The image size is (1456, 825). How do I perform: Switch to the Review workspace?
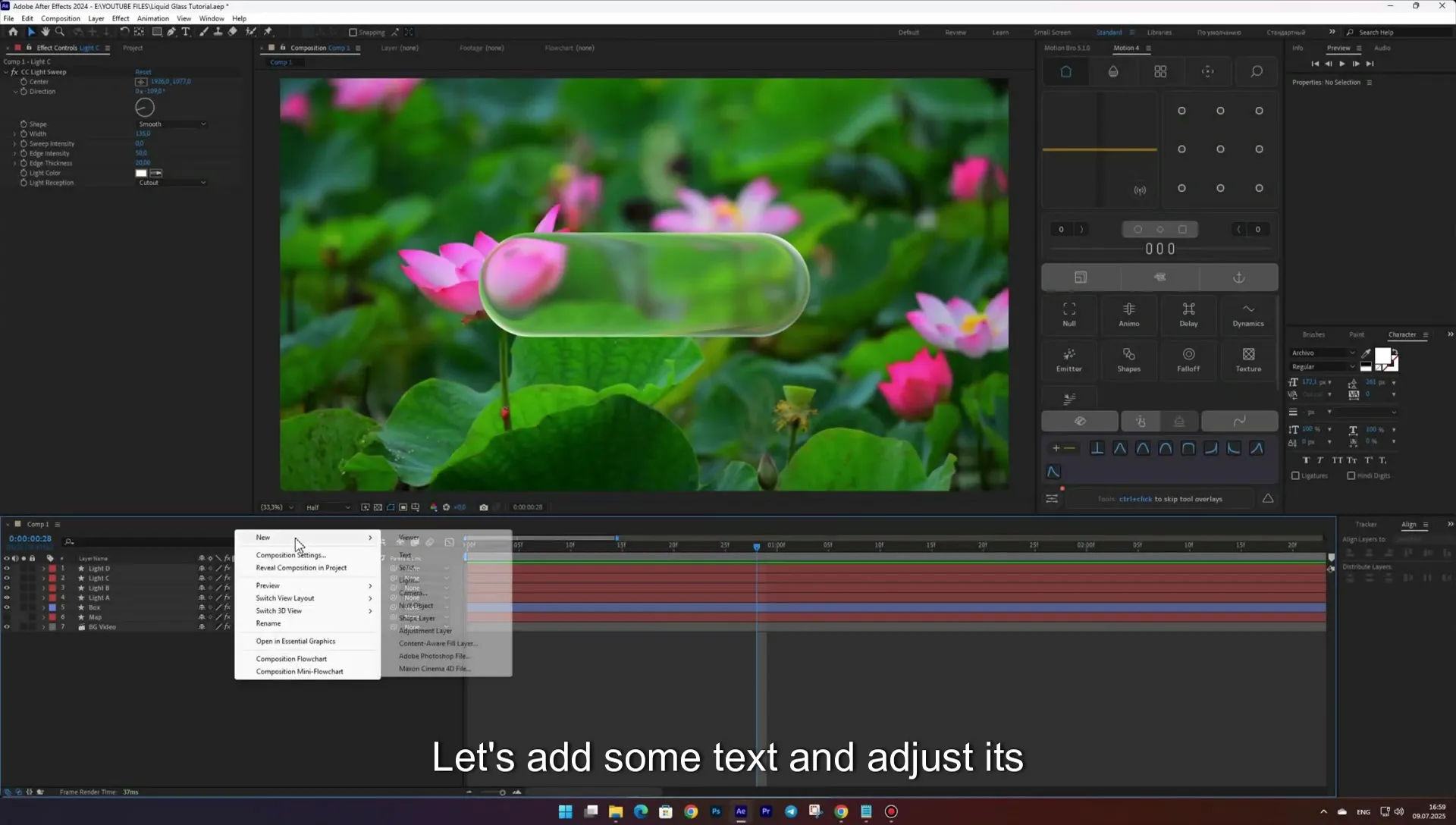pyautogui.click(x=955, y=33)
